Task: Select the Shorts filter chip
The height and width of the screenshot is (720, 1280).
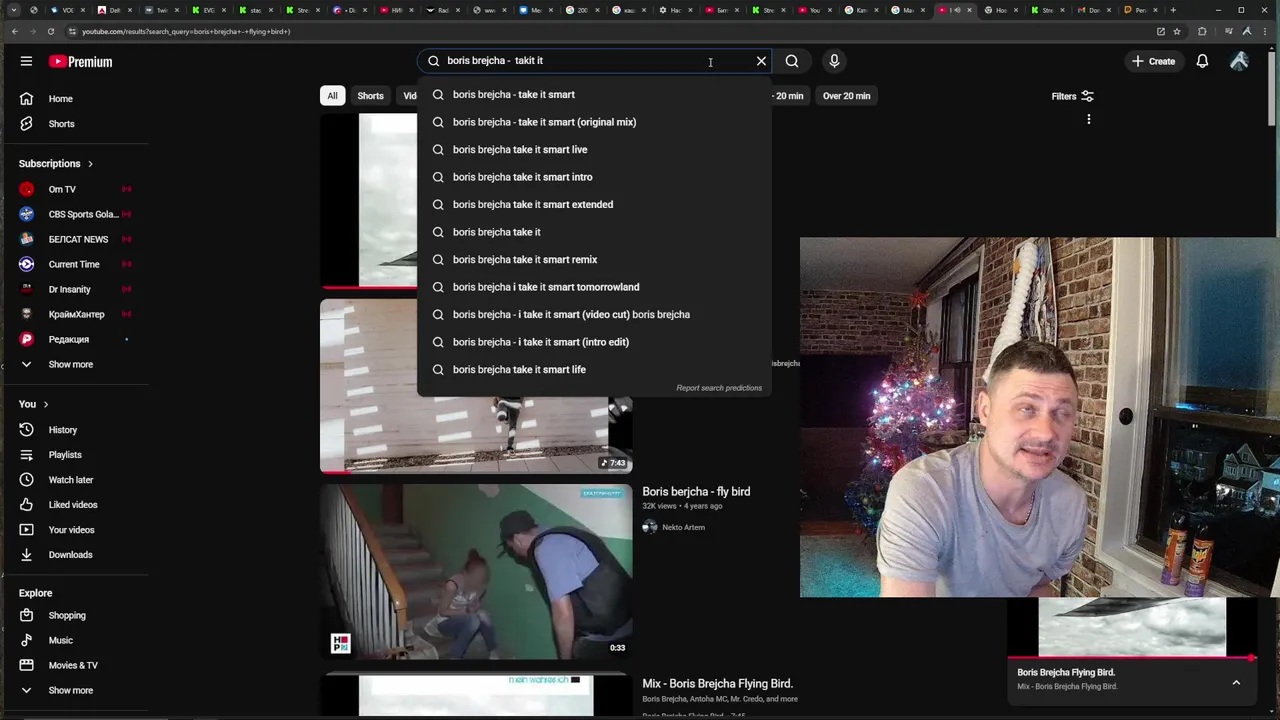Action: click(x=370, y=96)
